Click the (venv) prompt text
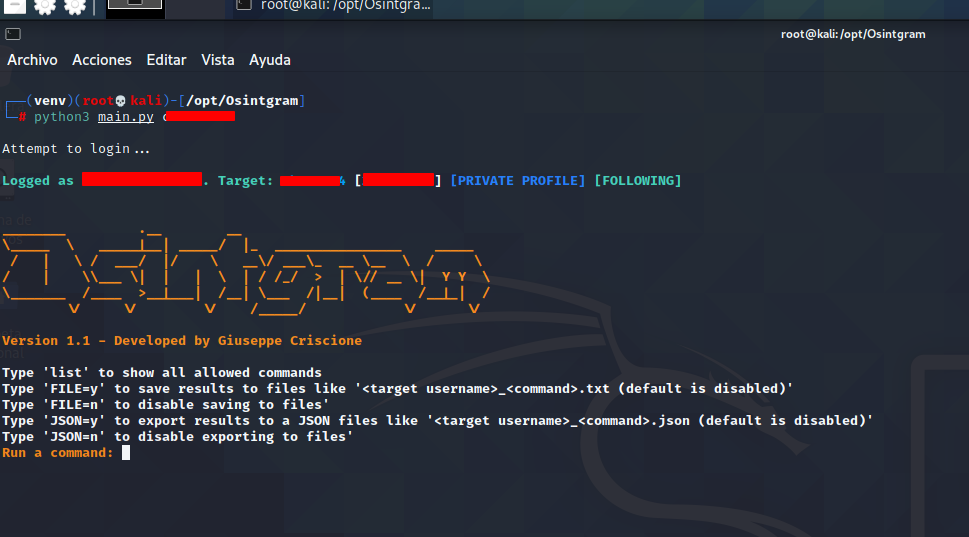Image resolution: width=969 pixels, height=537 pixels. tap(49, 101)
